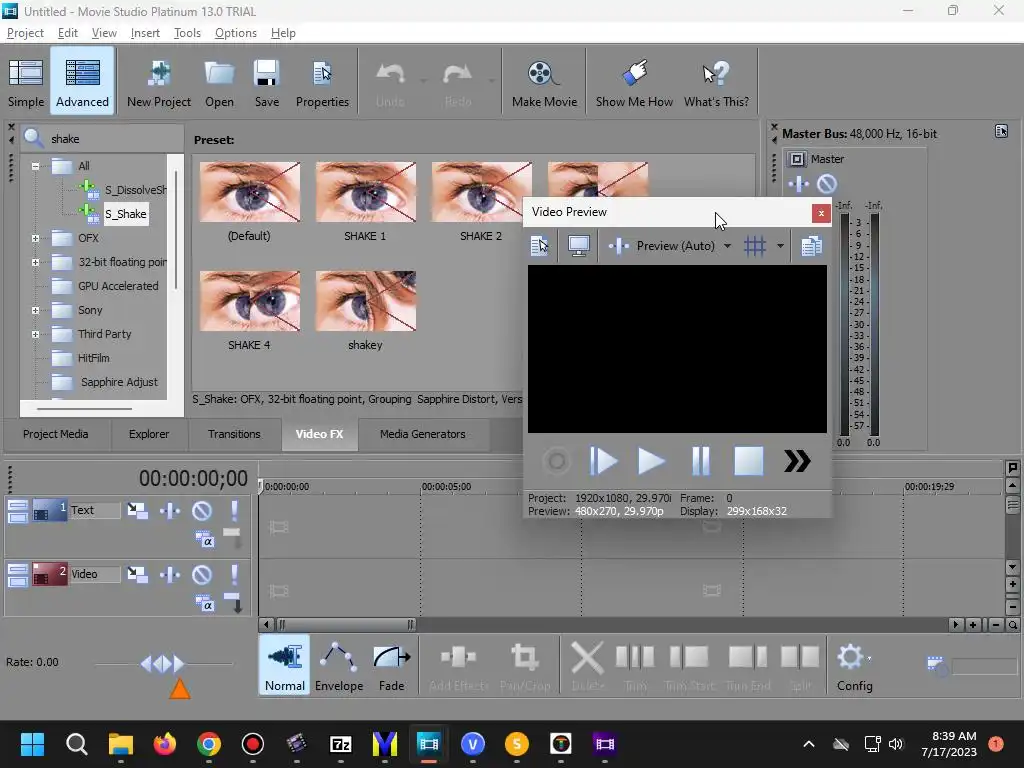Select S_Shake plugin in tree
Image resolution: width=1024 pixels, height=768 pixels.
(x=126, y=214)
